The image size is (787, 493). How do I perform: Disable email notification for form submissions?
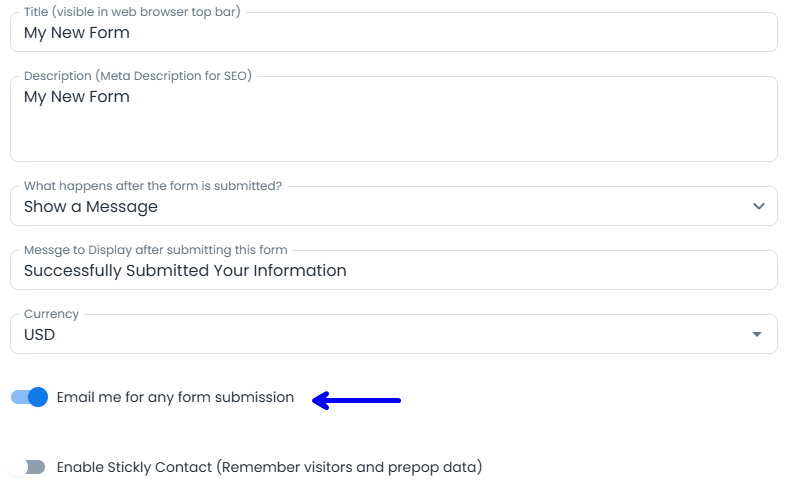coord(29,397)
